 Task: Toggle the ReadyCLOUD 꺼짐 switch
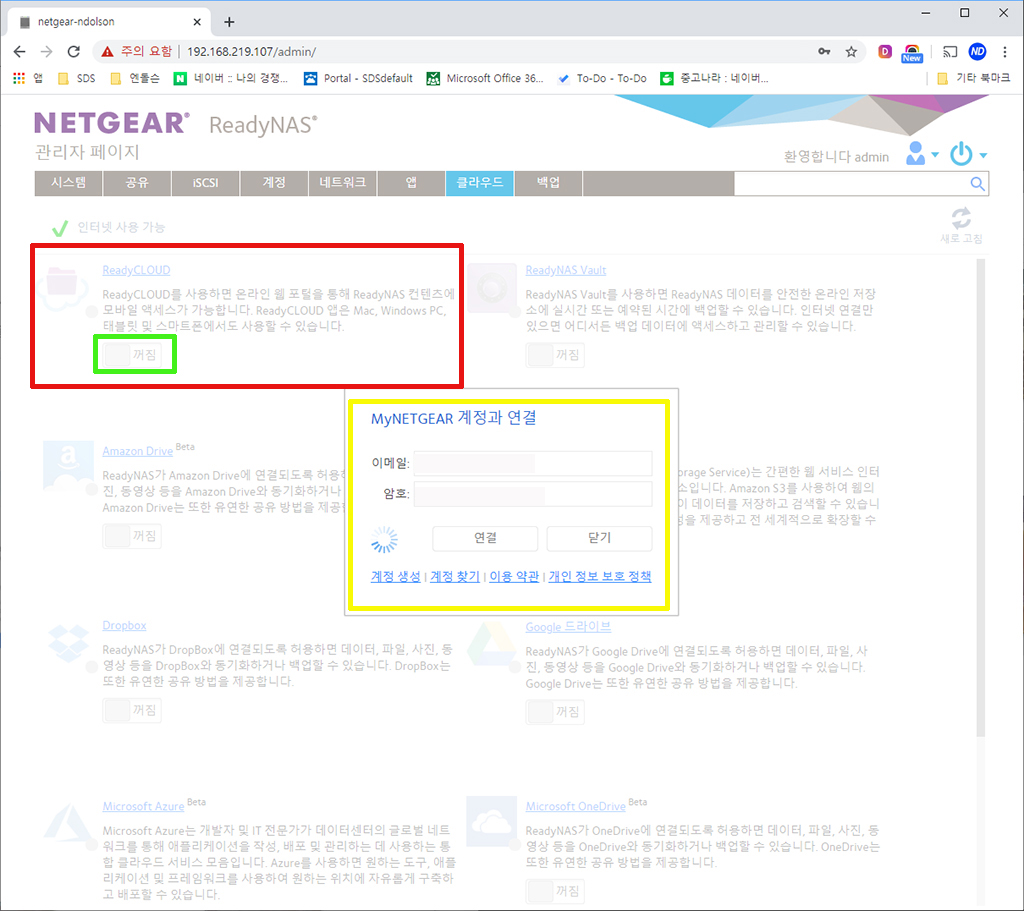[132, 355]
